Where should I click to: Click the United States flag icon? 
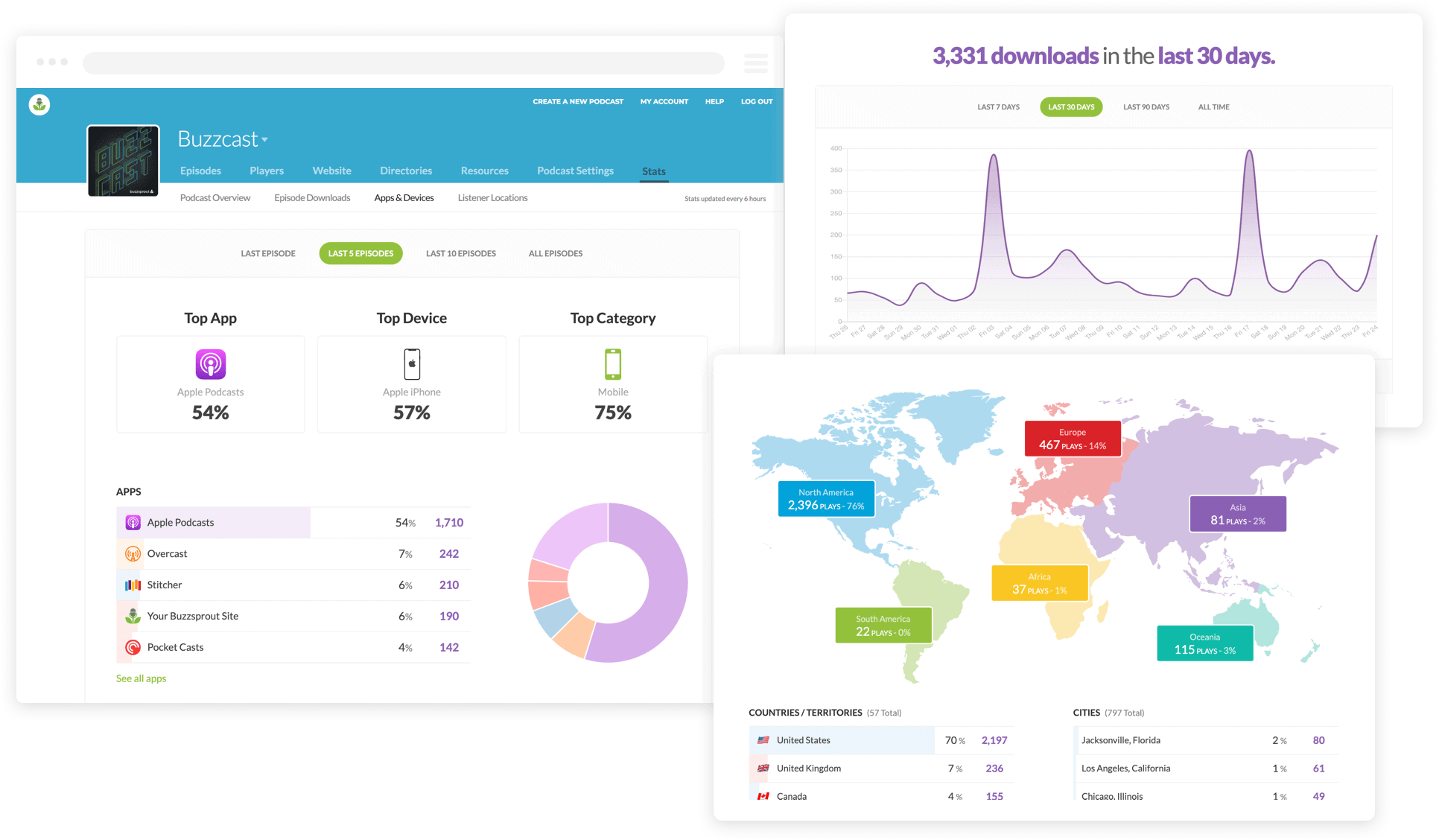pyautogui.click(x=763, y=740)
